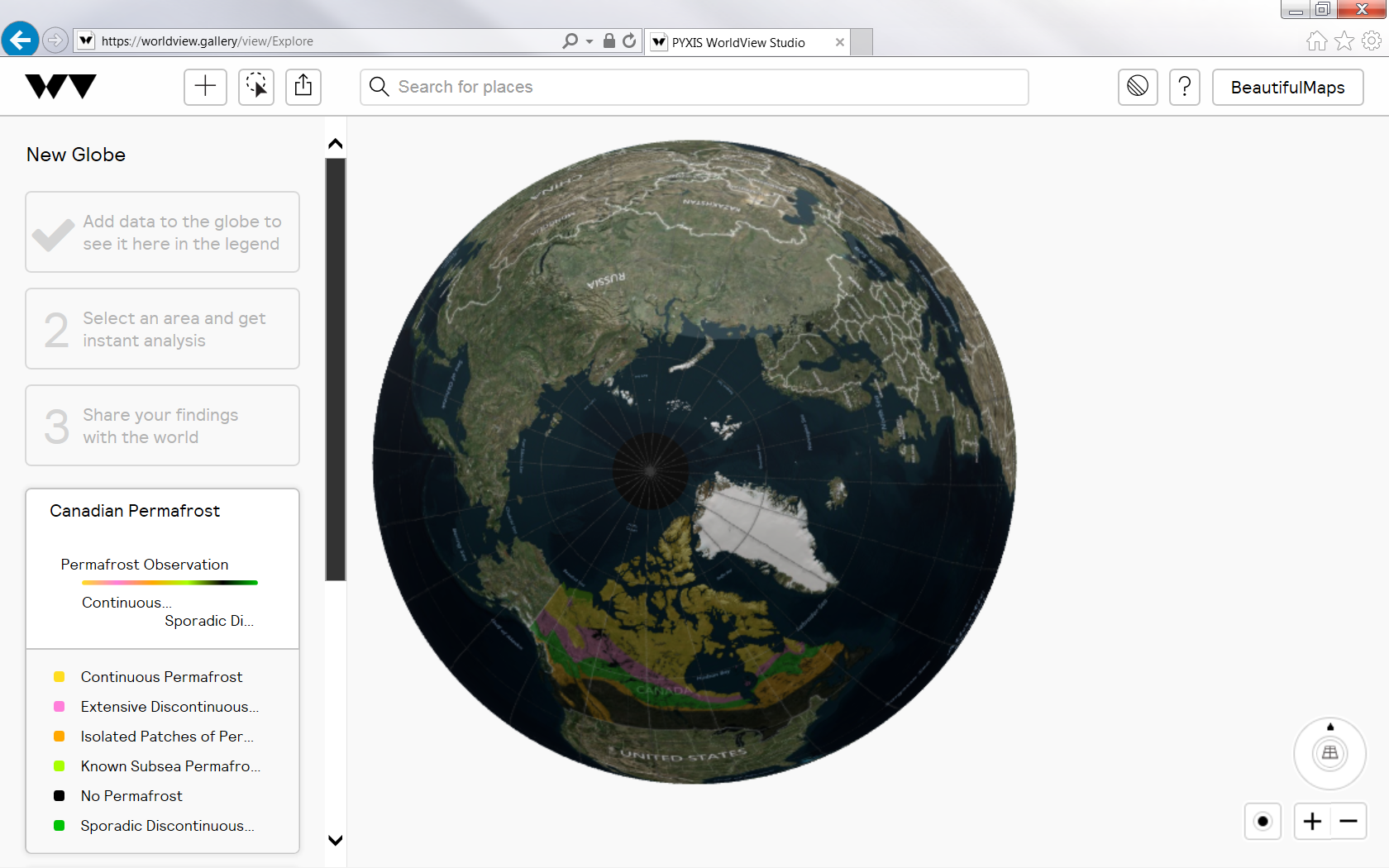Select Known Subsea Permafro... text

click(x=170, y=766)
